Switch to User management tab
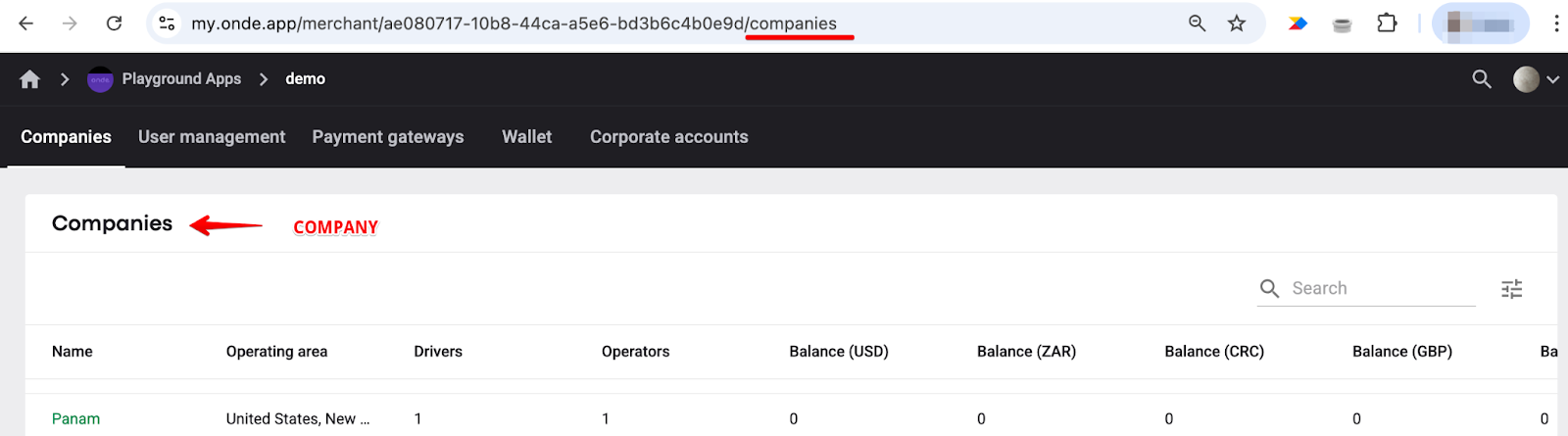This screenshot has height=436, width=1568. 212,137
